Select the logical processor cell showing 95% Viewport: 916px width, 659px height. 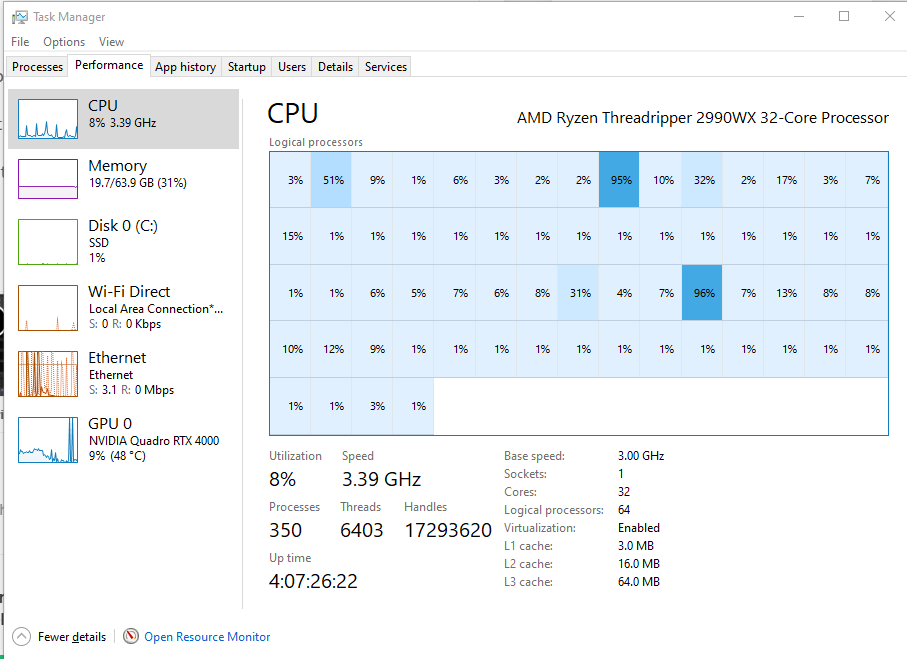[619, 180]
